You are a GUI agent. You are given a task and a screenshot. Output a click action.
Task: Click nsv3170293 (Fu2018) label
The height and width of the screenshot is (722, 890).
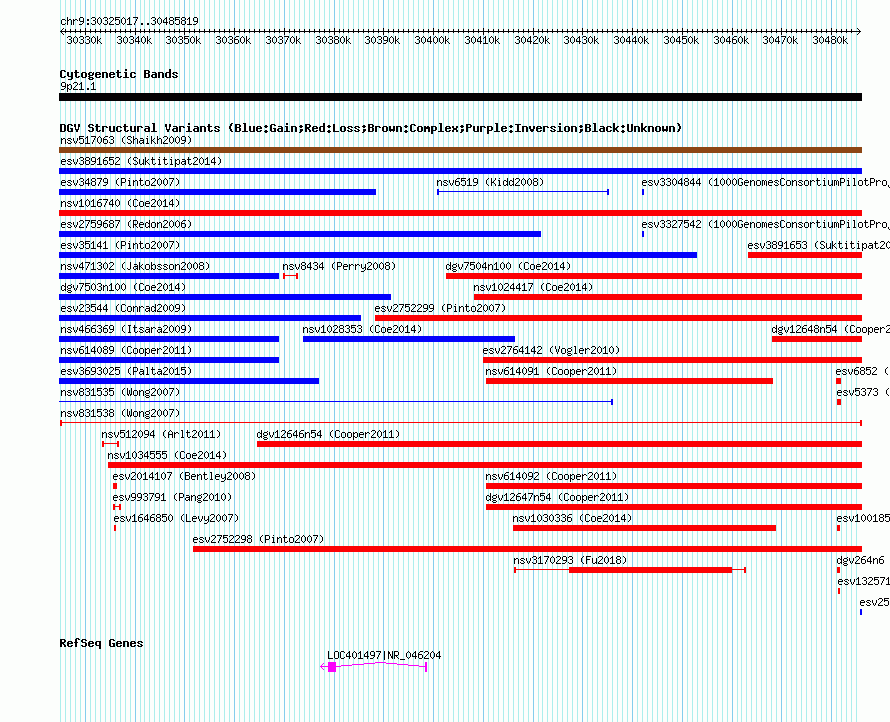pos(570,560)
